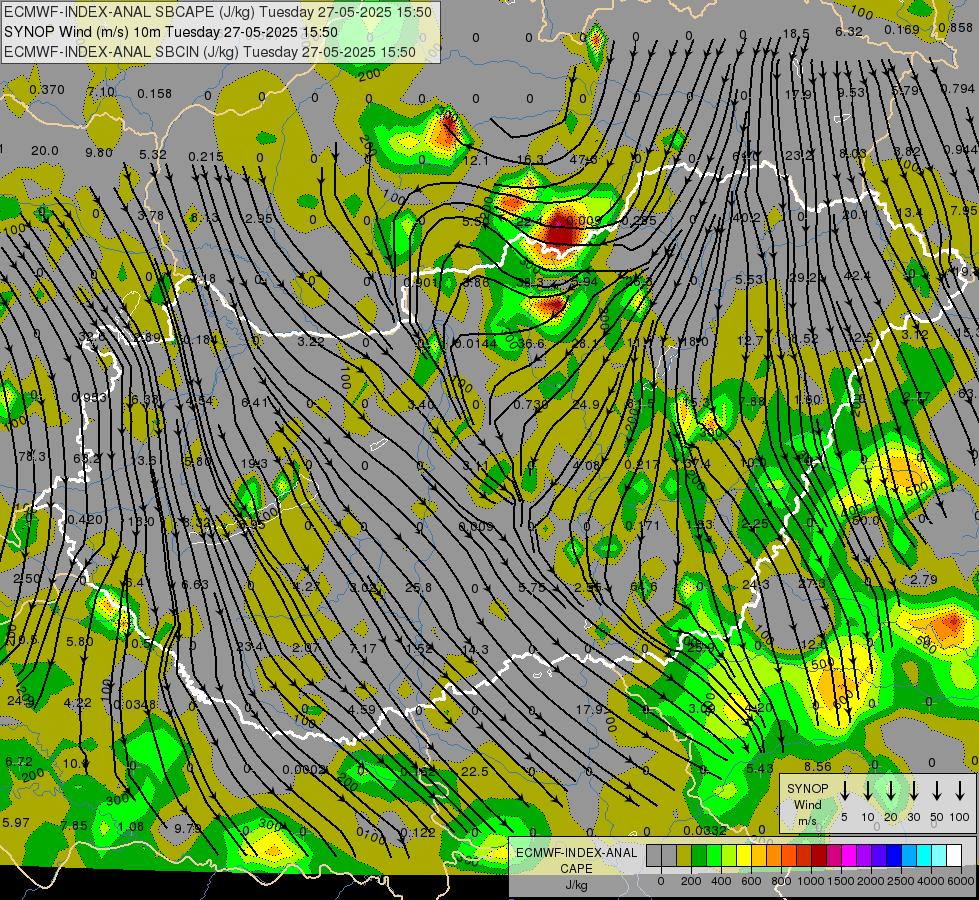This screenshot has width=979, height=900.
Task: Click the 5 label in wind legend
Action: tap(844, 817)
